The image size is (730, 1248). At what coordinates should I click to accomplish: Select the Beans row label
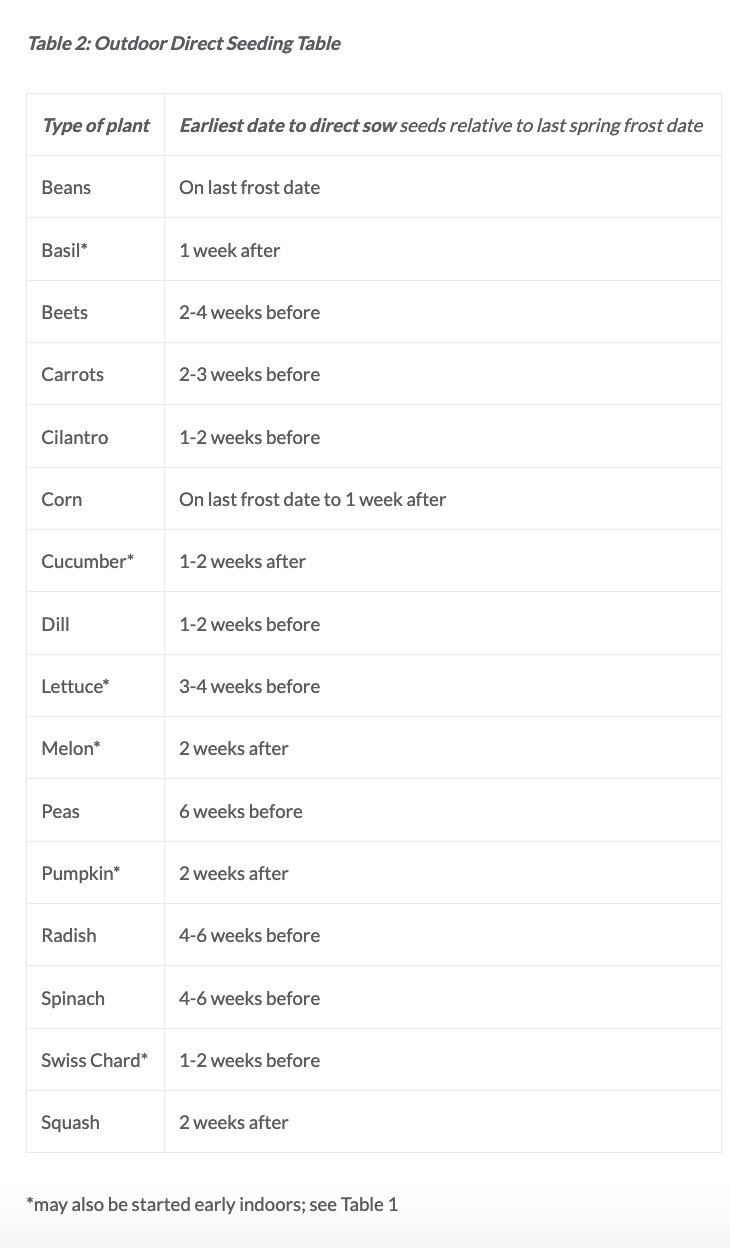tap(66, 187)
